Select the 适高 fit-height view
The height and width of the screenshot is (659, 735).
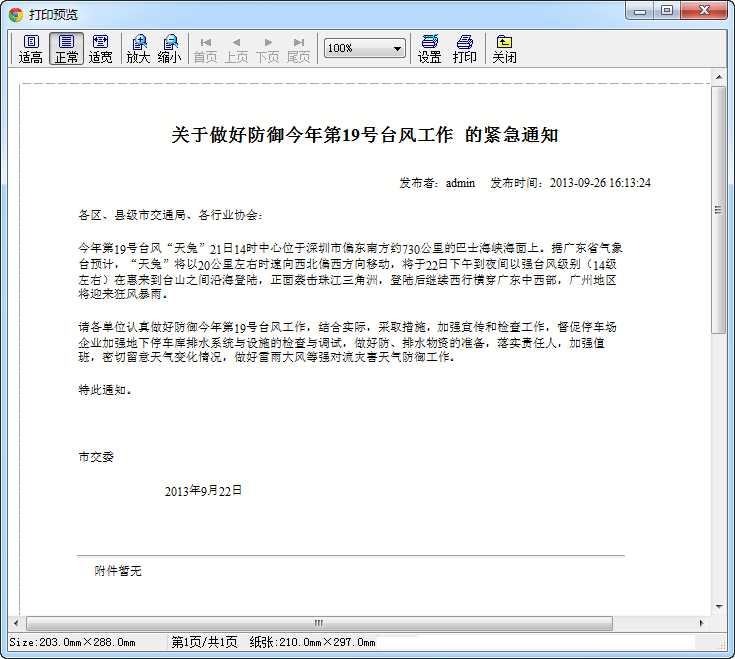[30, 48]
